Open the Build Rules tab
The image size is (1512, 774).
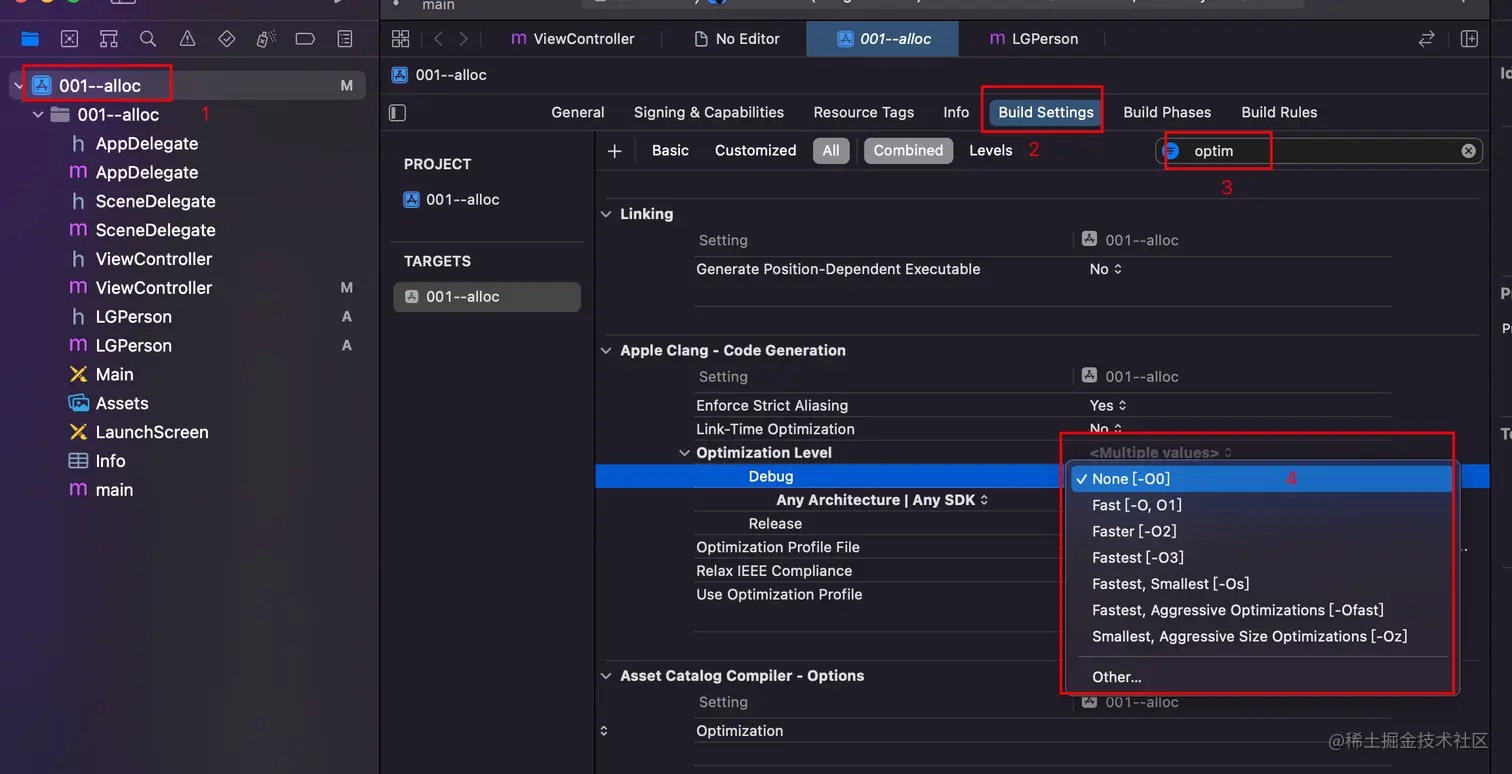point(1279,112)
